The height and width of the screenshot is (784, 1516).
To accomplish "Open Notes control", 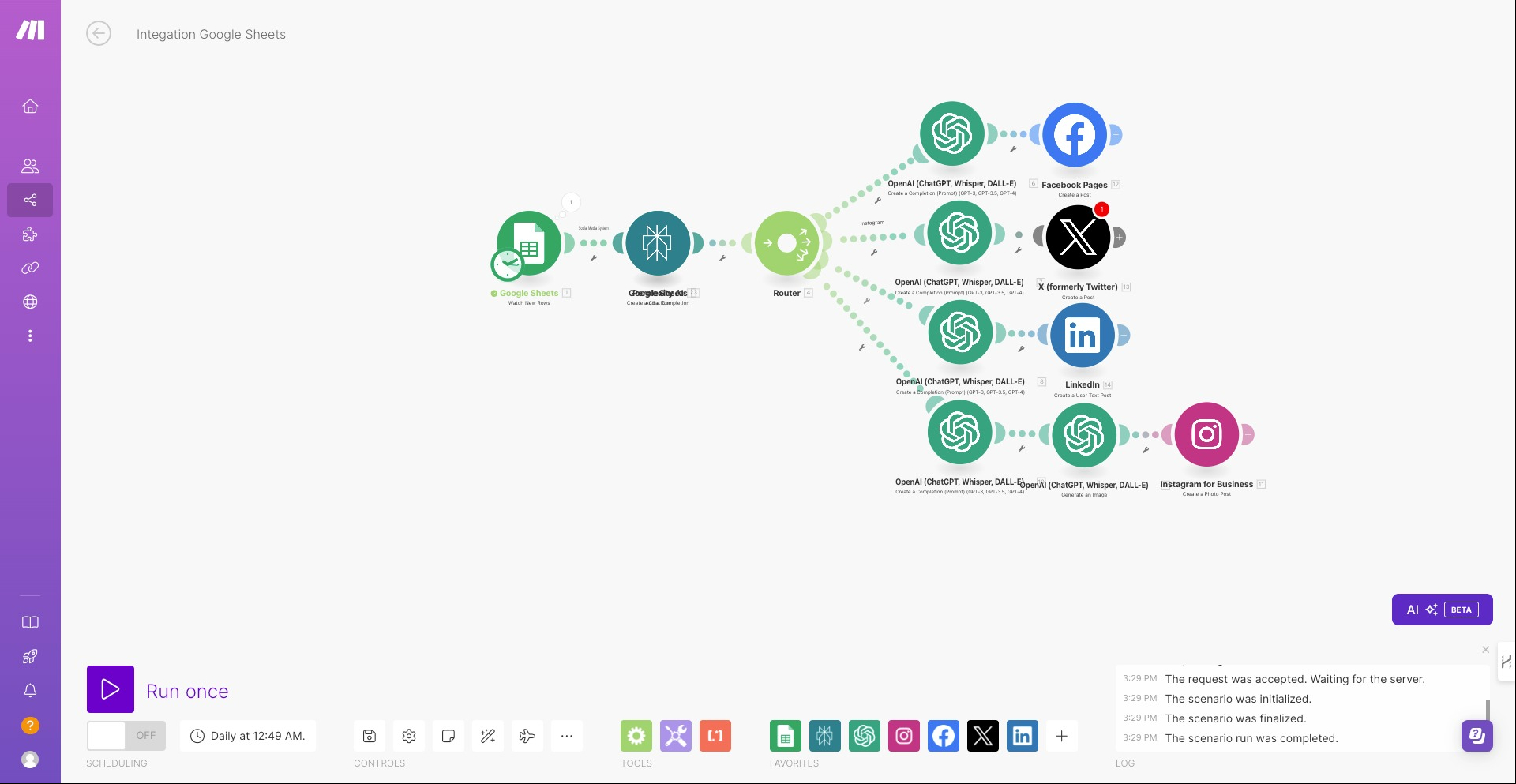I will click(448, 736).
